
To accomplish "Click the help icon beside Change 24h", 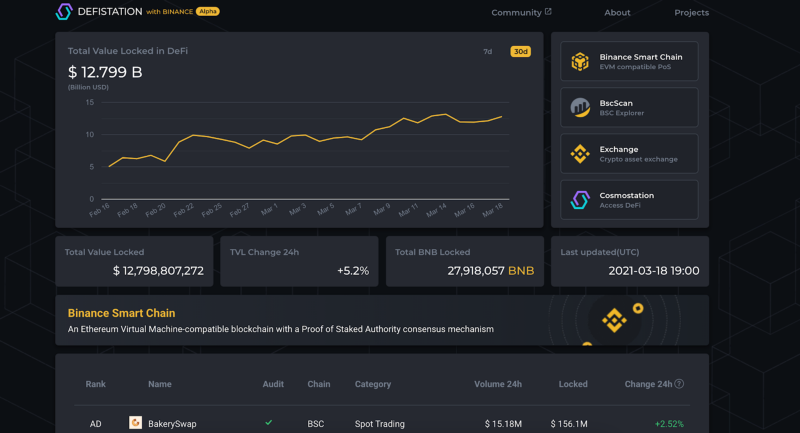I will click(679, 384).
